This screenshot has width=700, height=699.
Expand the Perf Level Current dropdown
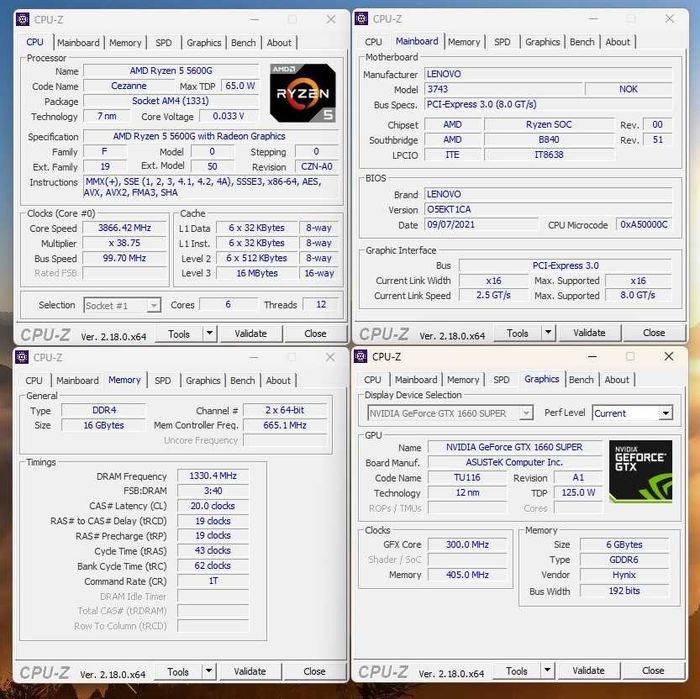(x=666, y=413)
